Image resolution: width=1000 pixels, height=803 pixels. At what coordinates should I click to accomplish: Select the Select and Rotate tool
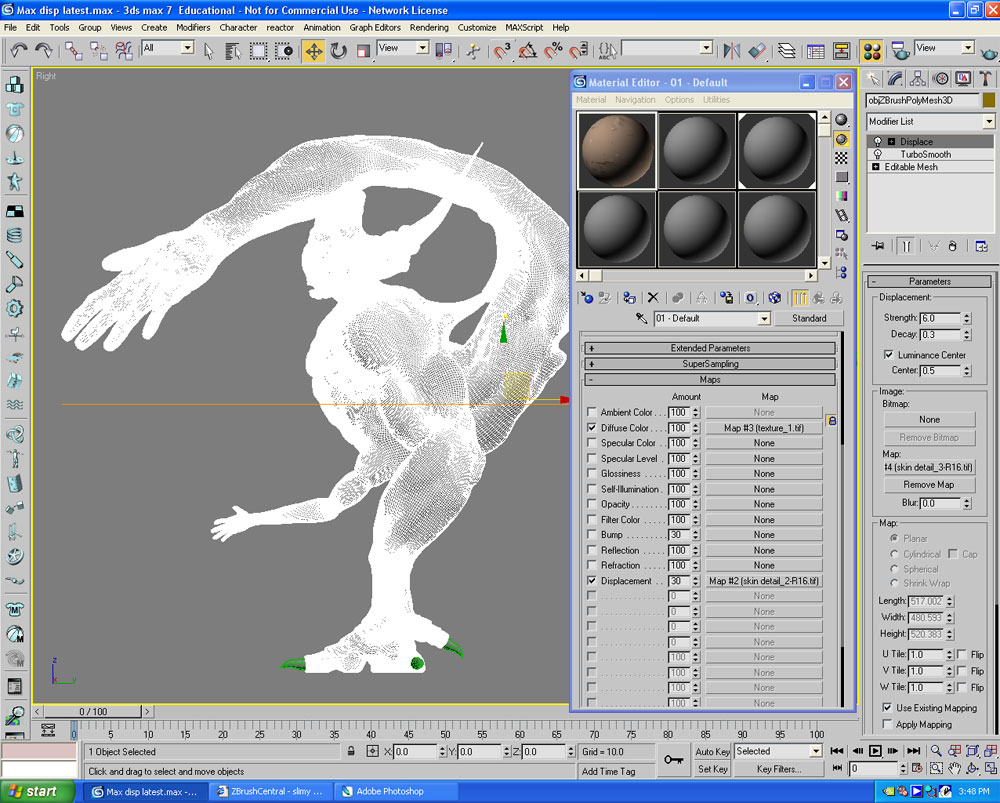point(338,51)
